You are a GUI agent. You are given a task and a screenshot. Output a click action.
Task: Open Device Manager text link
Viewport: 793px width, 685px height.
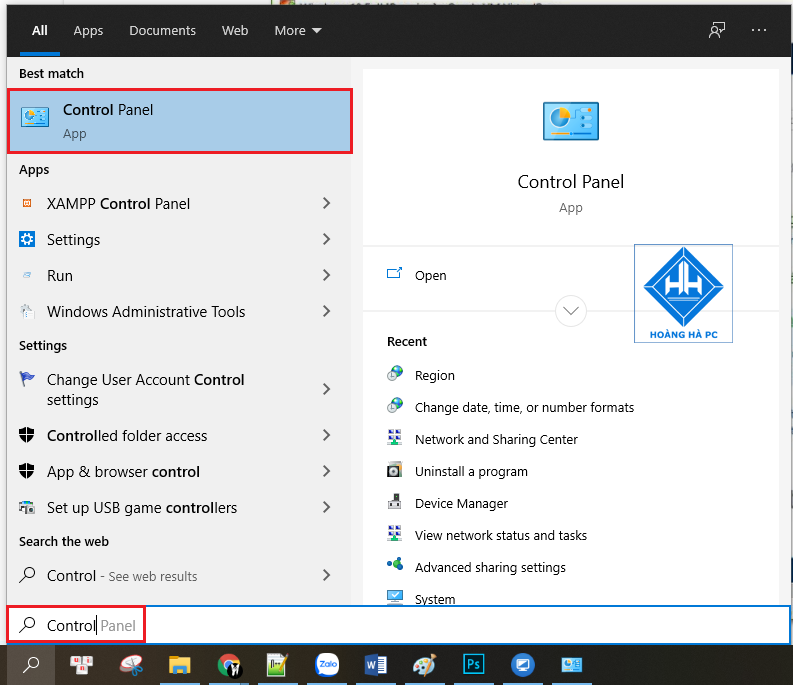coord(461,503)
